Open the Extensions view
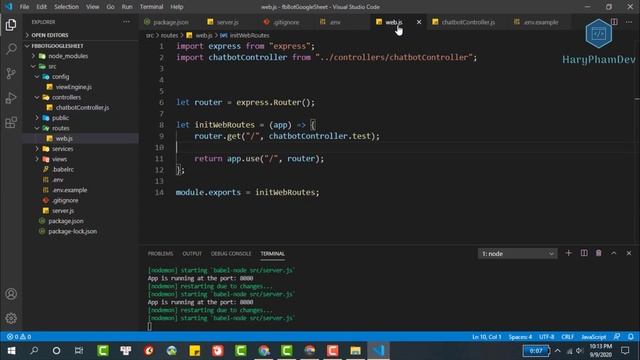 (11, 122)
